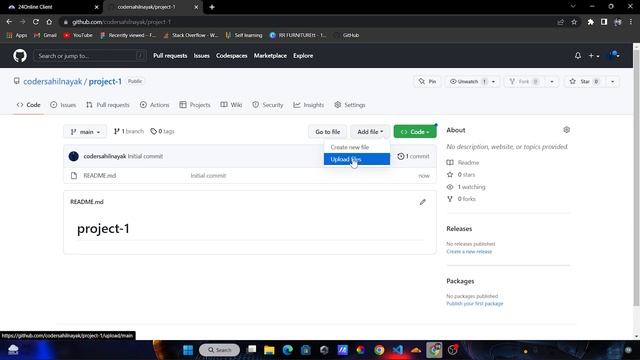Open a new browser tab

212,7
